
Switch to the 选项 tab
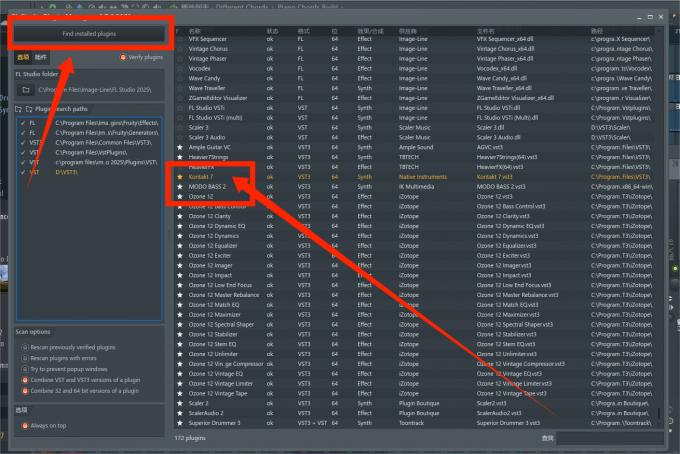pos(23,57)
